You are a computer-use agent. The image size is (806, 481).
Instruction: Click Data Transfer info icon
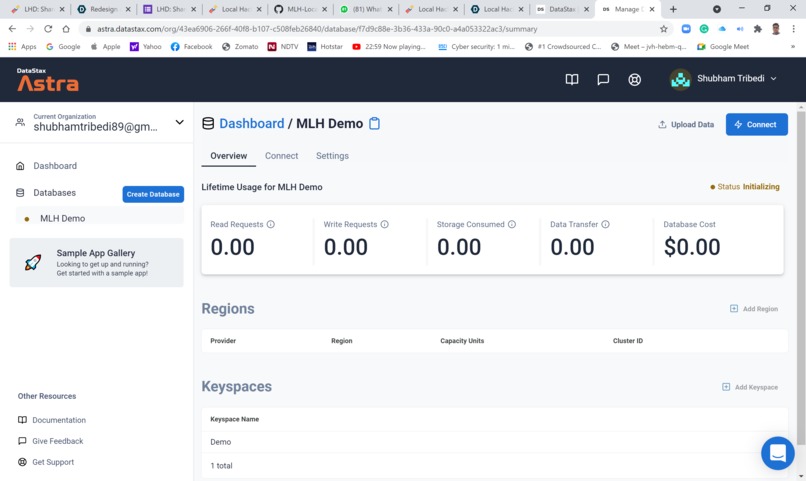[x=606, y=224]
